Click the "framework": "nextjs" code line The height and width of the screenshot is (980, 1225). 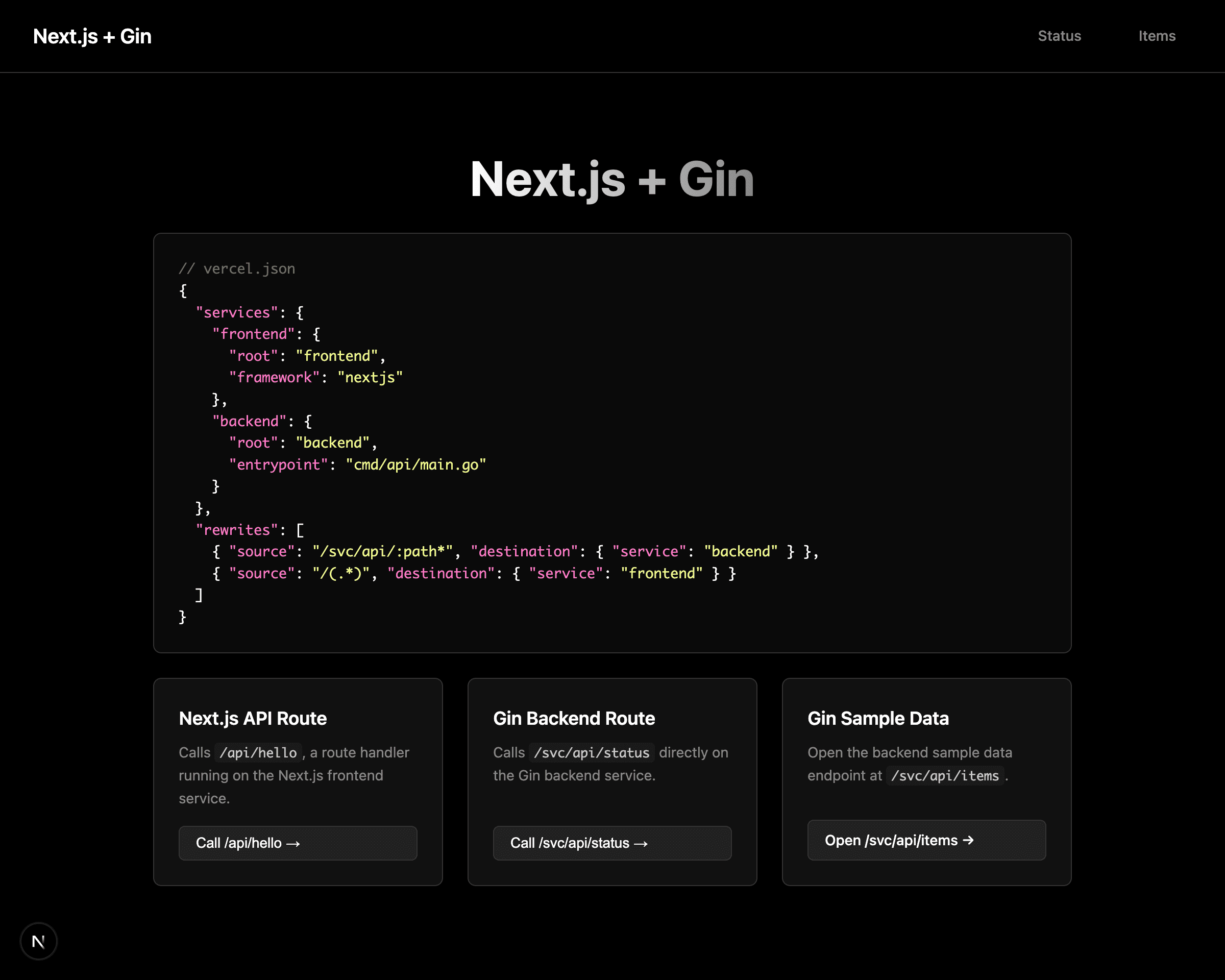click(x=316, y=377)
